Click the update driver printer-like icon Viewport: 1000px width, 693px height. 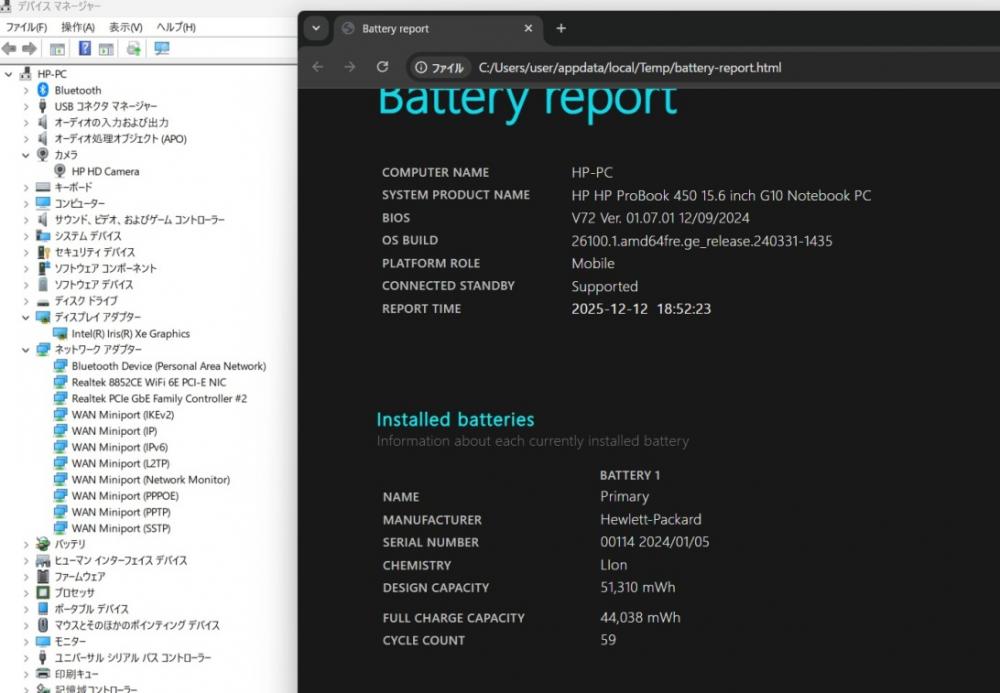tap(133, 48)
